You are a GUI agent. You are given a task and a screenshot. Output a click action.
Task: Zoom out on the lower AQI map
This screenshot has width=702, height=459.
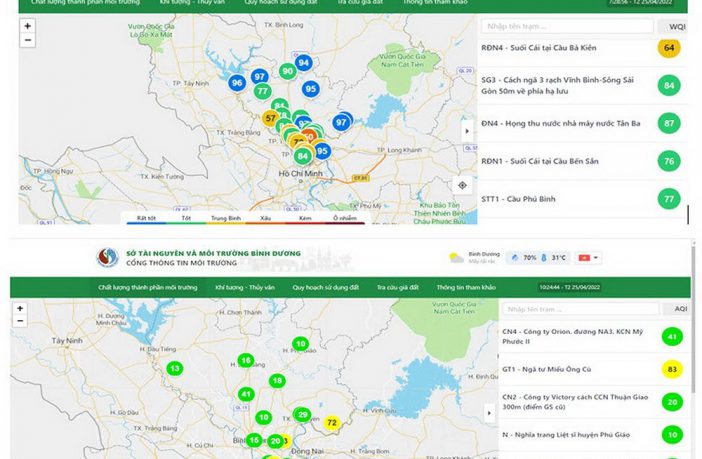pyautogui.click(x=19, y=323)
